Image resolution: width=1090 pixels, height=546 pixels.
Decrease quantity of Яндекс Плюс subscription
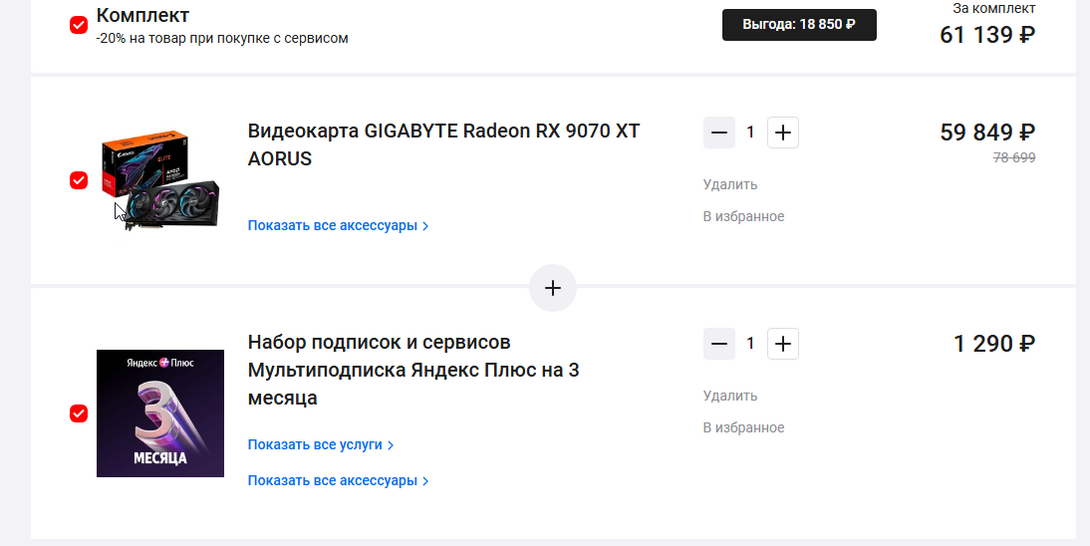(719, 344)
